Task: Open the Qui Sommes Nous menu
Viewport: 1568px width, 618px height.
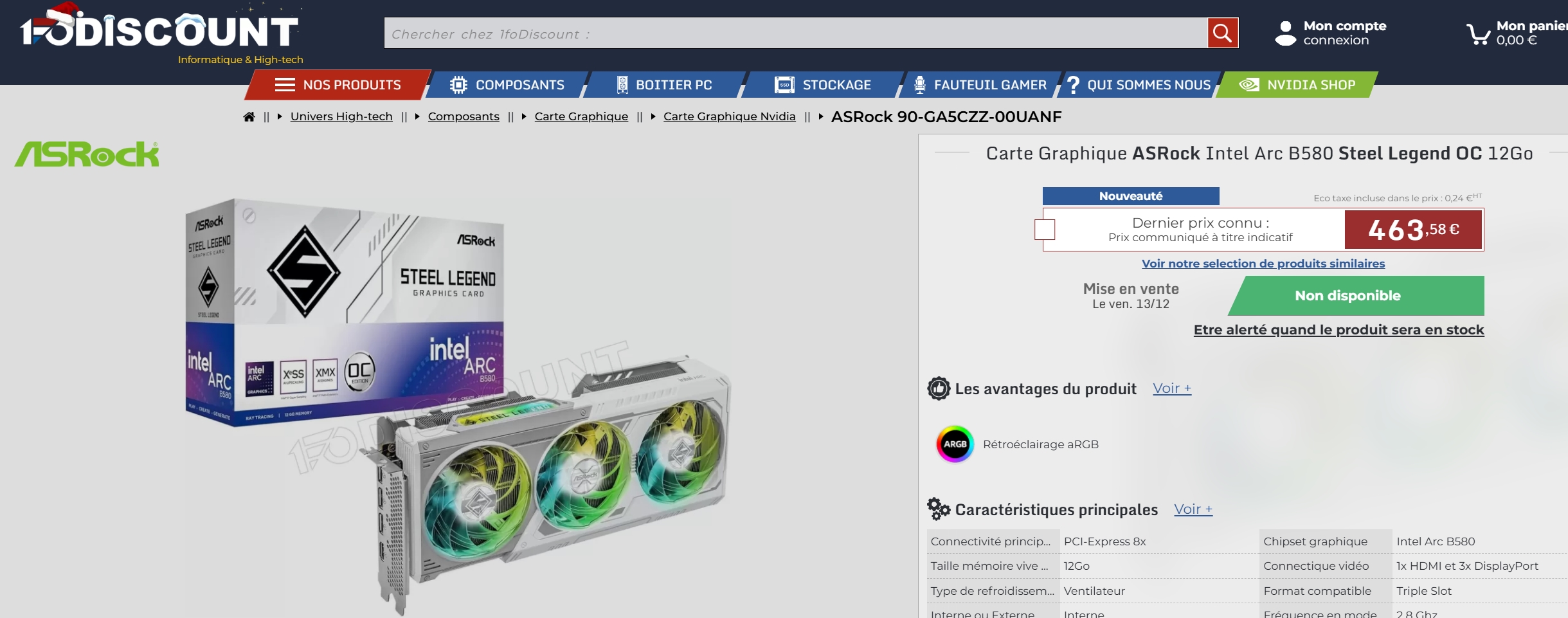Action: pos(1139,85)
